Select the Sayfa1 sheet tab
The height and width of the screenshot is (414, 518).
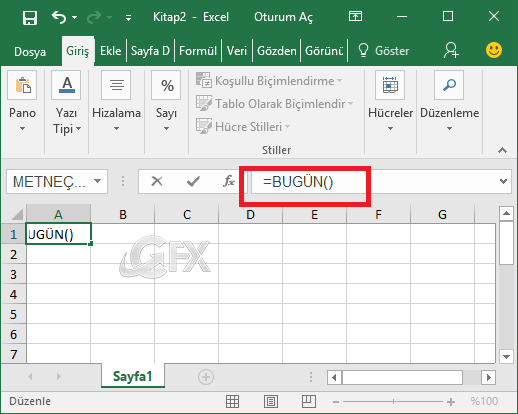click(x=133, y=376)
